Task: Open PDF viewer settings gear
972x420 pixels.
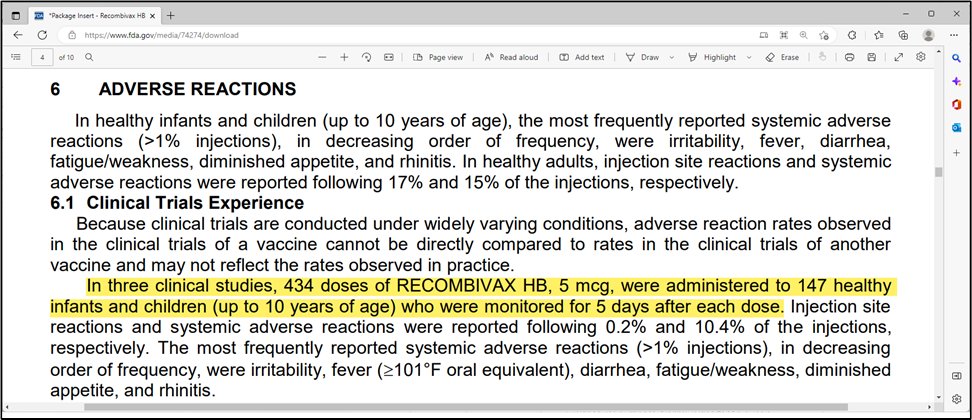Action: pyautogui.click(x=920, y=58)
